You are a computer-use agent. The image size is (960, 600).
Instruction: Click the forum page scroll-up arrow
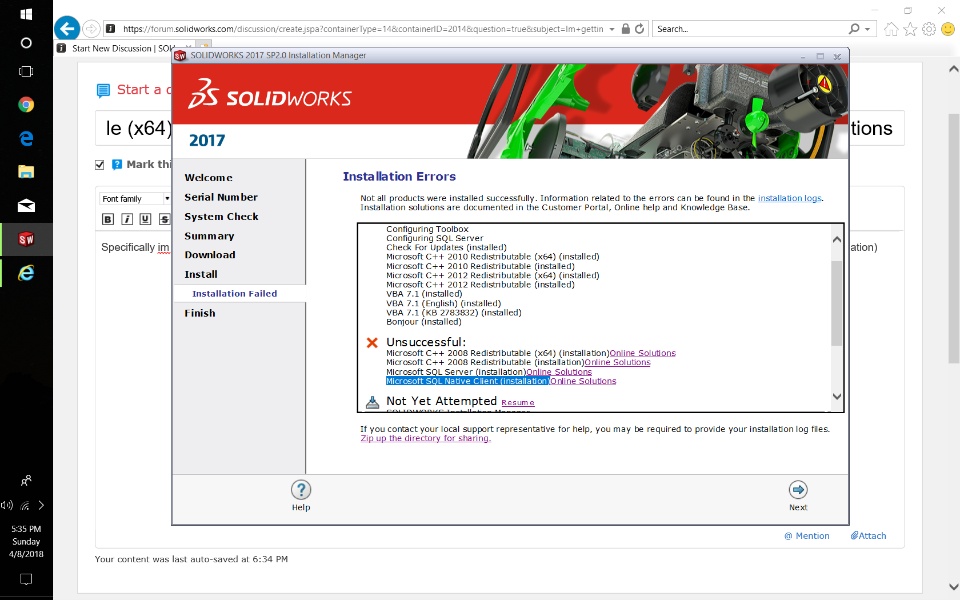pyautogui.click(x=953, y=69)
